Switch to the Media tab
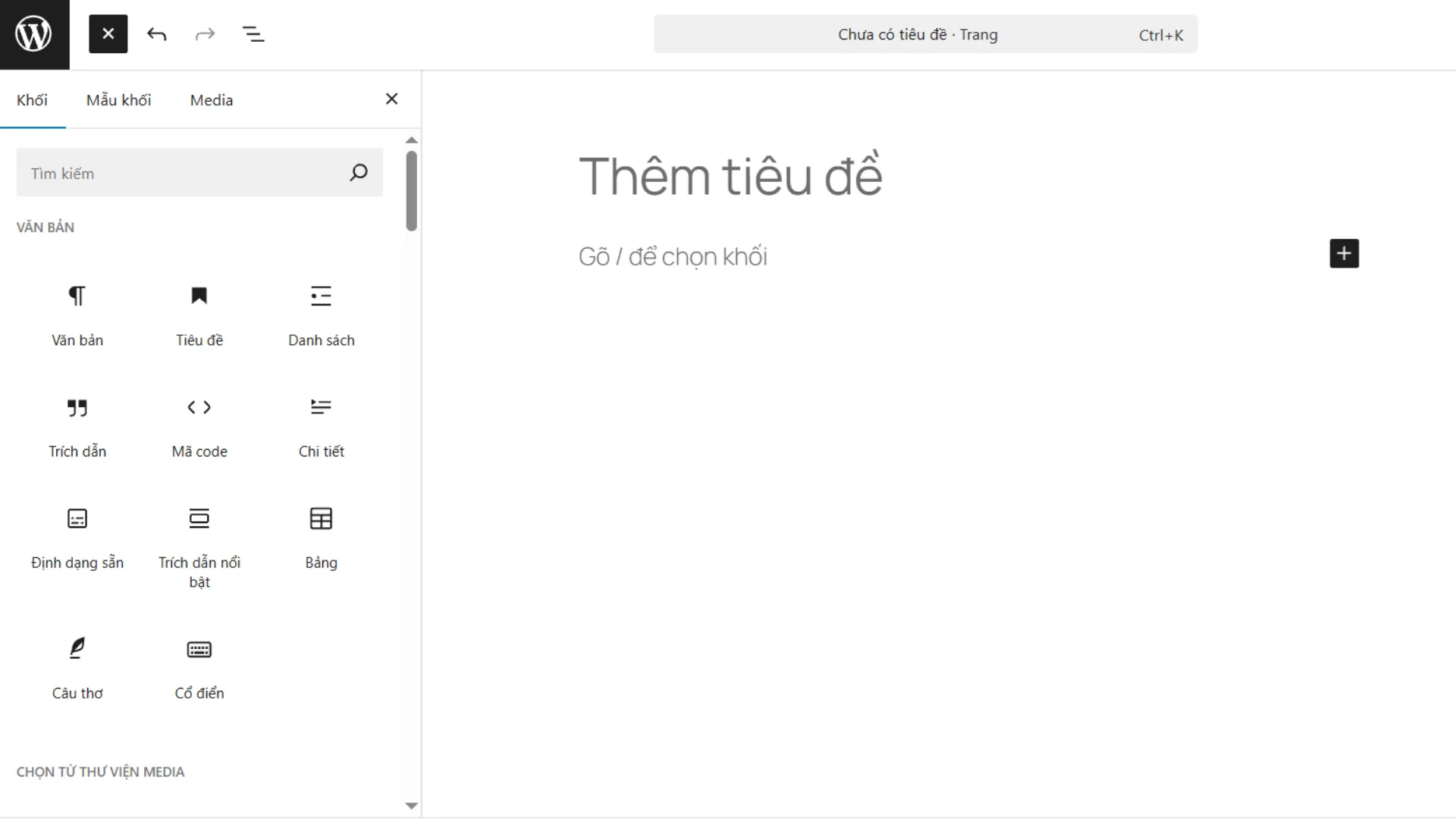 pyautogui.click(x=212, y=100)
